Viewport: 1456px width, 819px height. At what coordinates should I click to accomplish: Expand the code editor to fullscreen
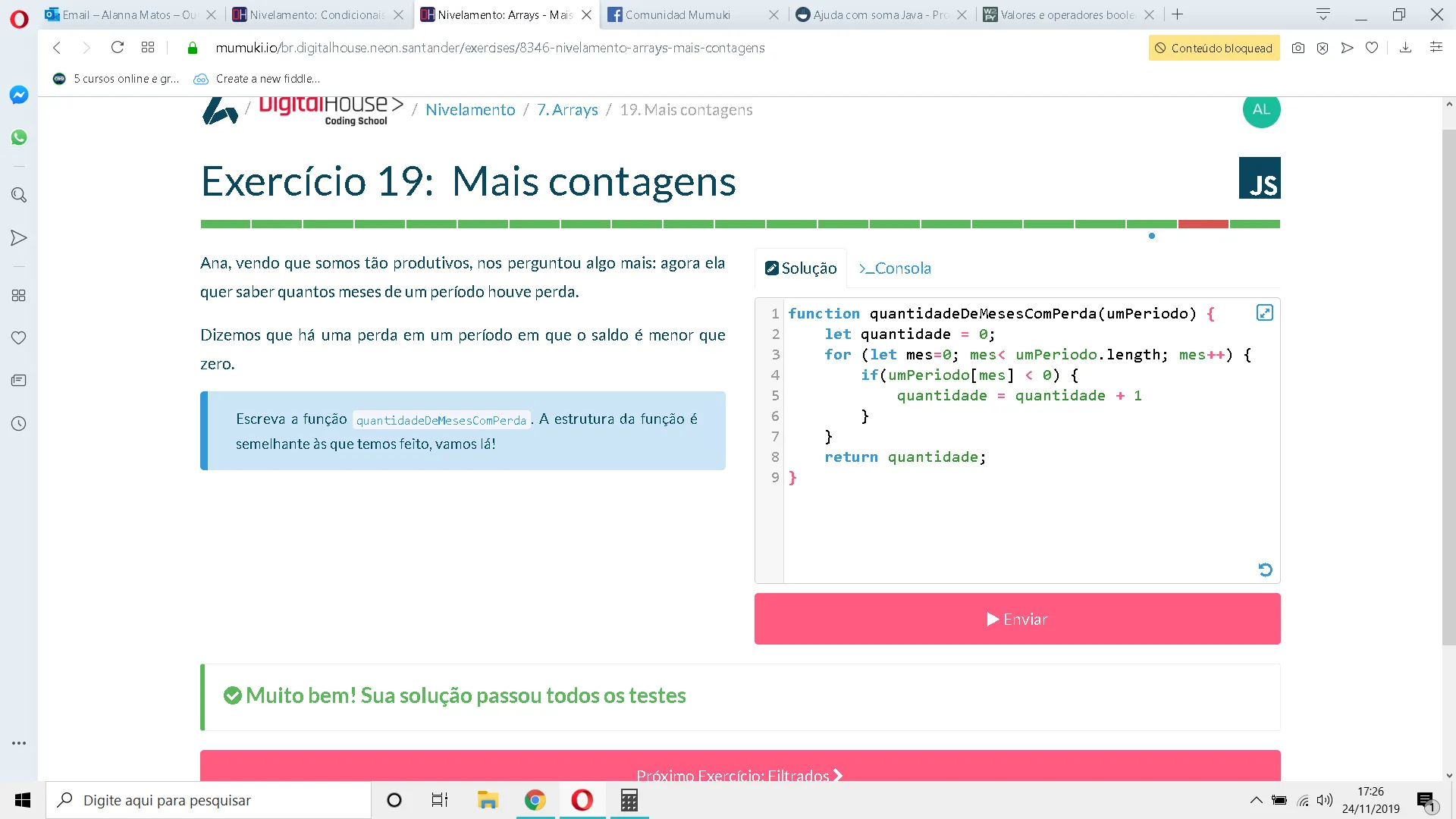[1264, 312]
